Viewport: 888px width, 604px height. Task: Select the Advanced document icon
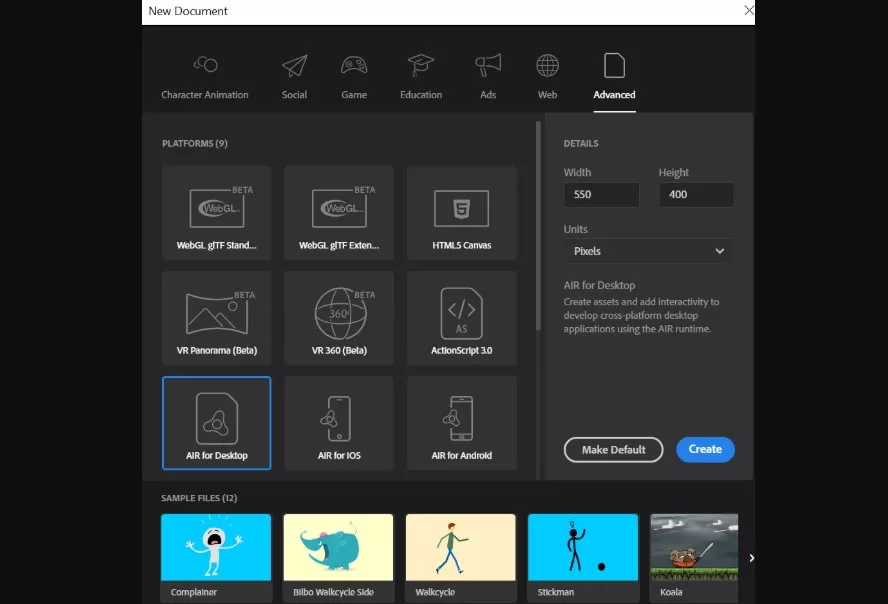614,65
